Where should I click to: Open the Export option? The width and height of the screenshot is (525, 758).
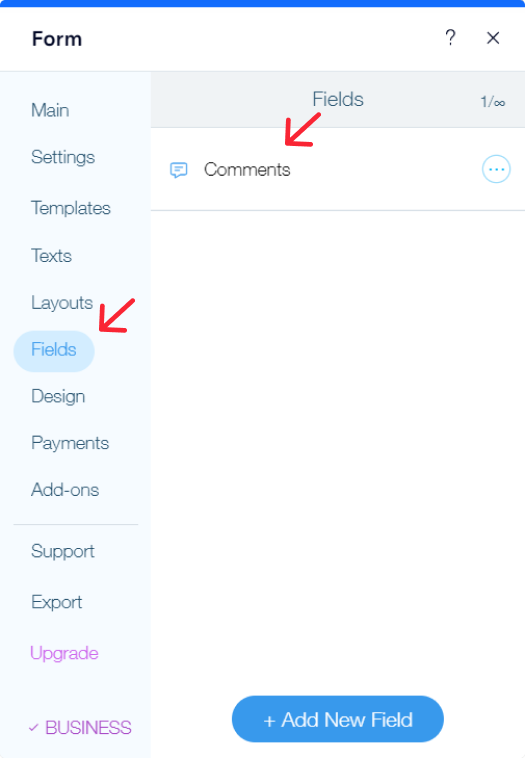(x=57, y=602)
